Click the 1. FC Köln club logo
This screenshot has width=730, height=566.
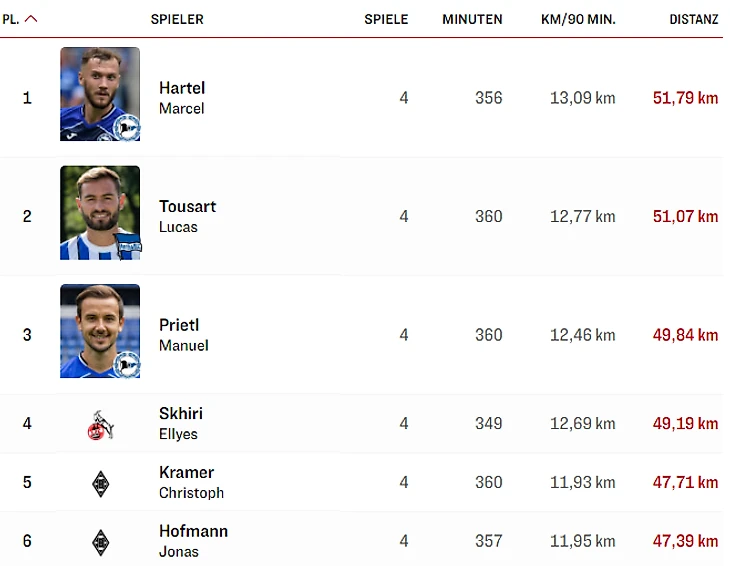tap(100, 424)
